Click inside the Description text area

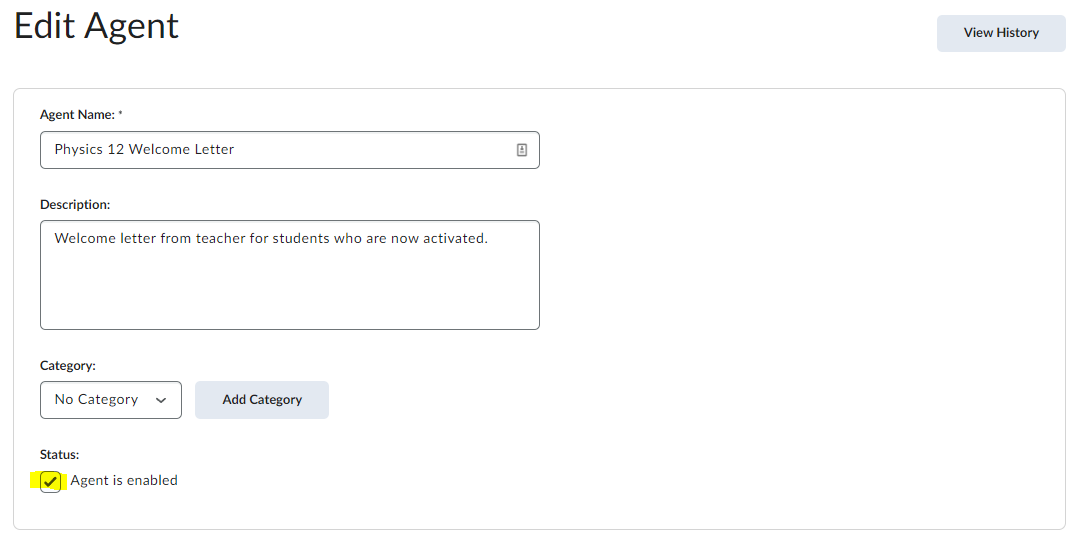click(289, 275)
